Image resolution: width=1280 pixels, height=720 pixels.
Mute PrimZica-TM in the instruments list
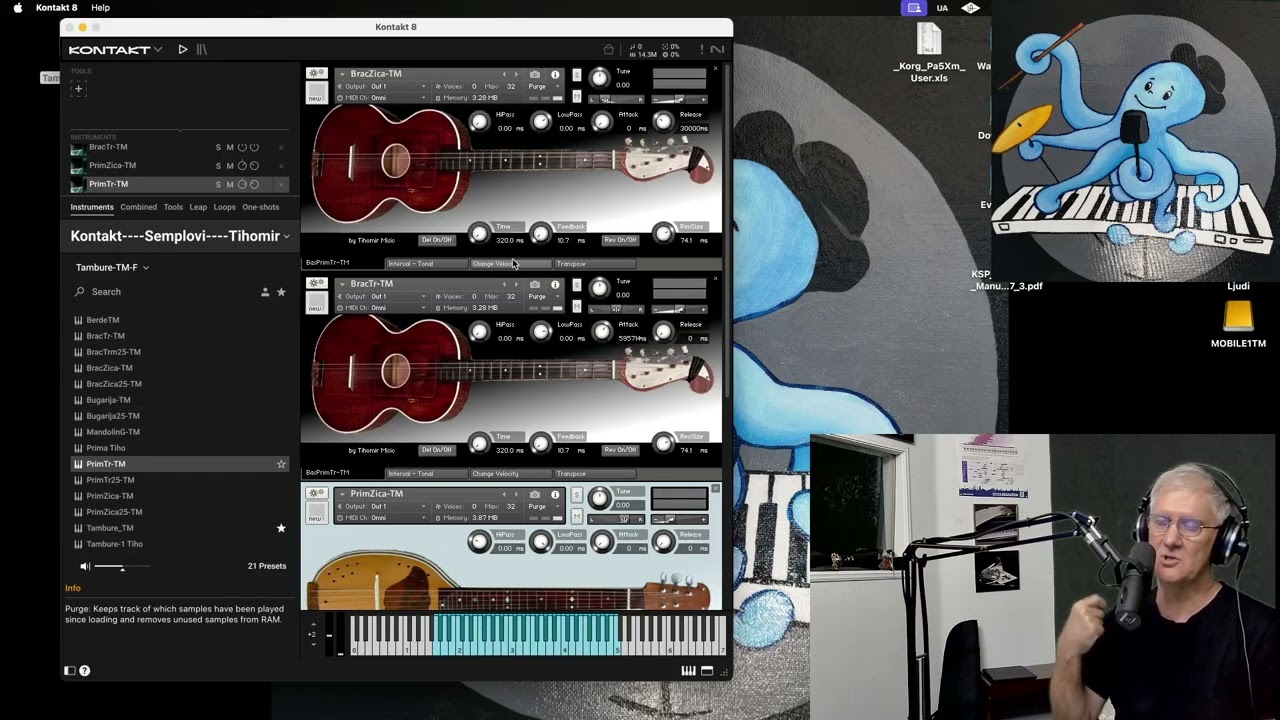click(x=230, y=166)
